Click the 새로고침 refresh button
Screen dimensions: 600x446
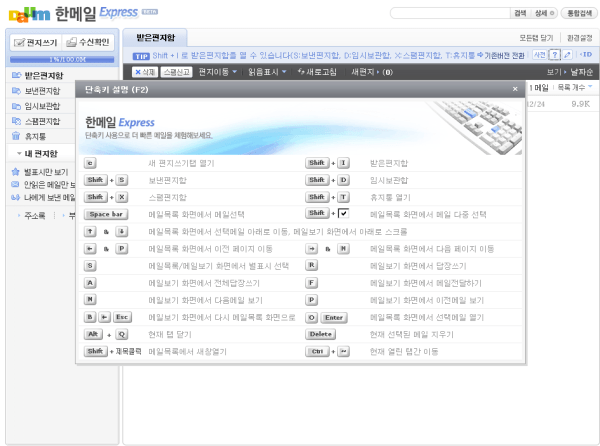coord(317,72)
